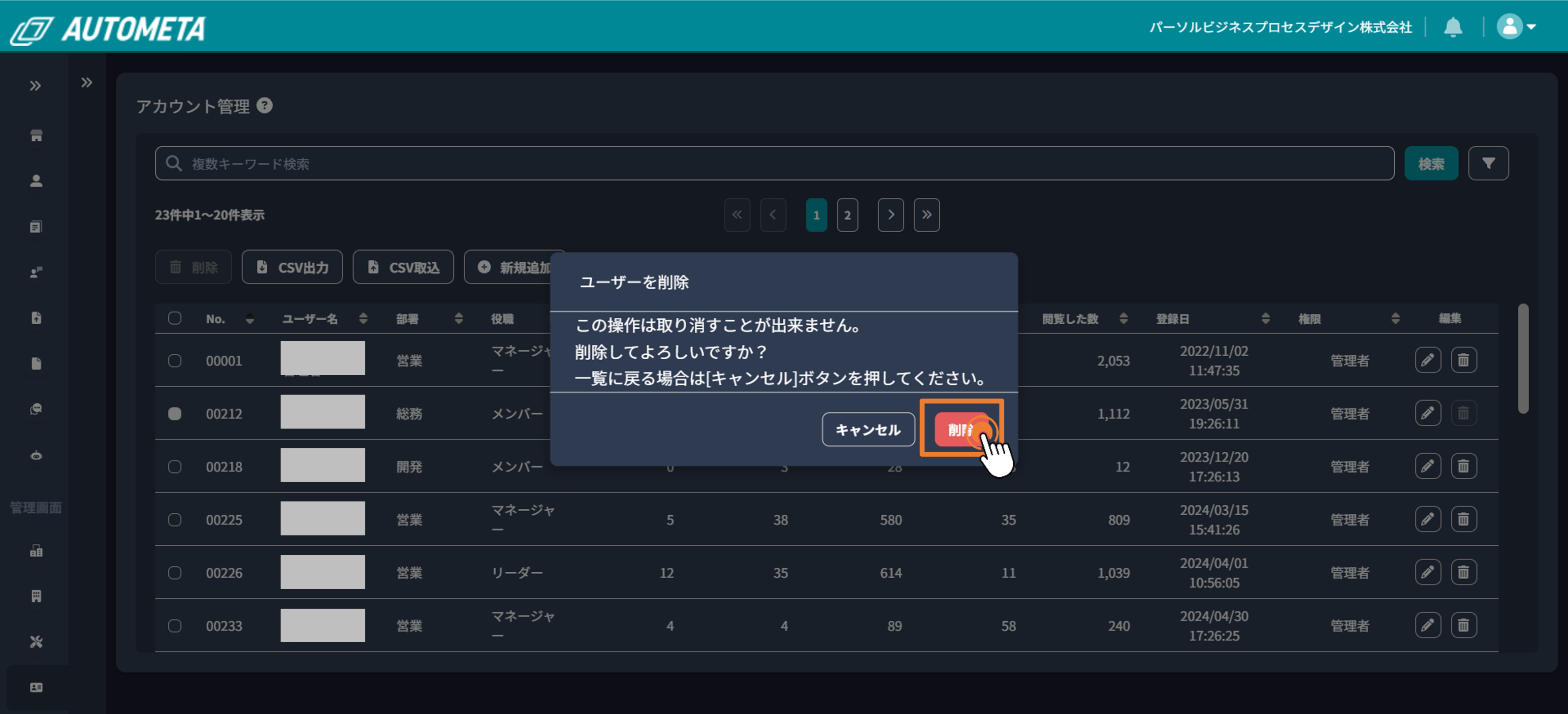Click the 検索 search button

[1431, 163]
